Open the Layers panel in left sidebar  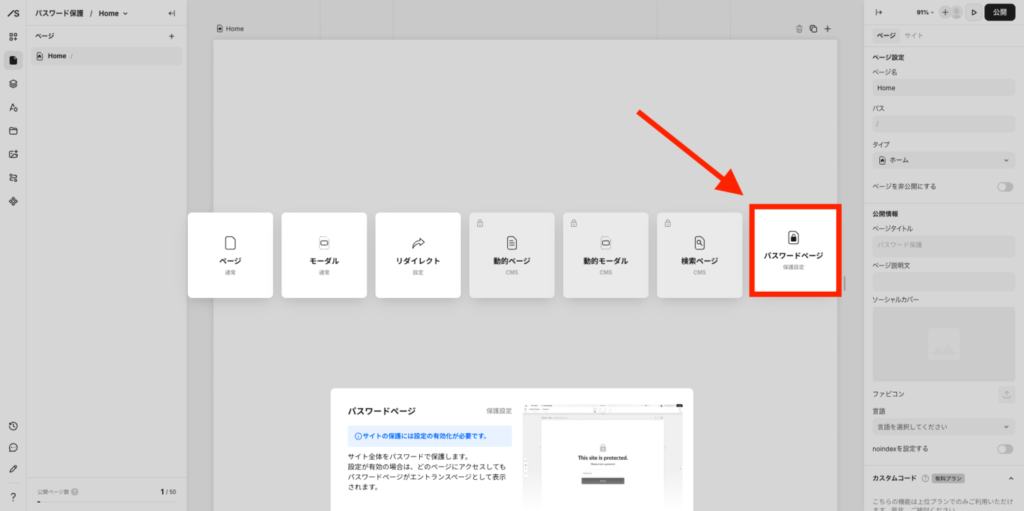coord(13,84)
